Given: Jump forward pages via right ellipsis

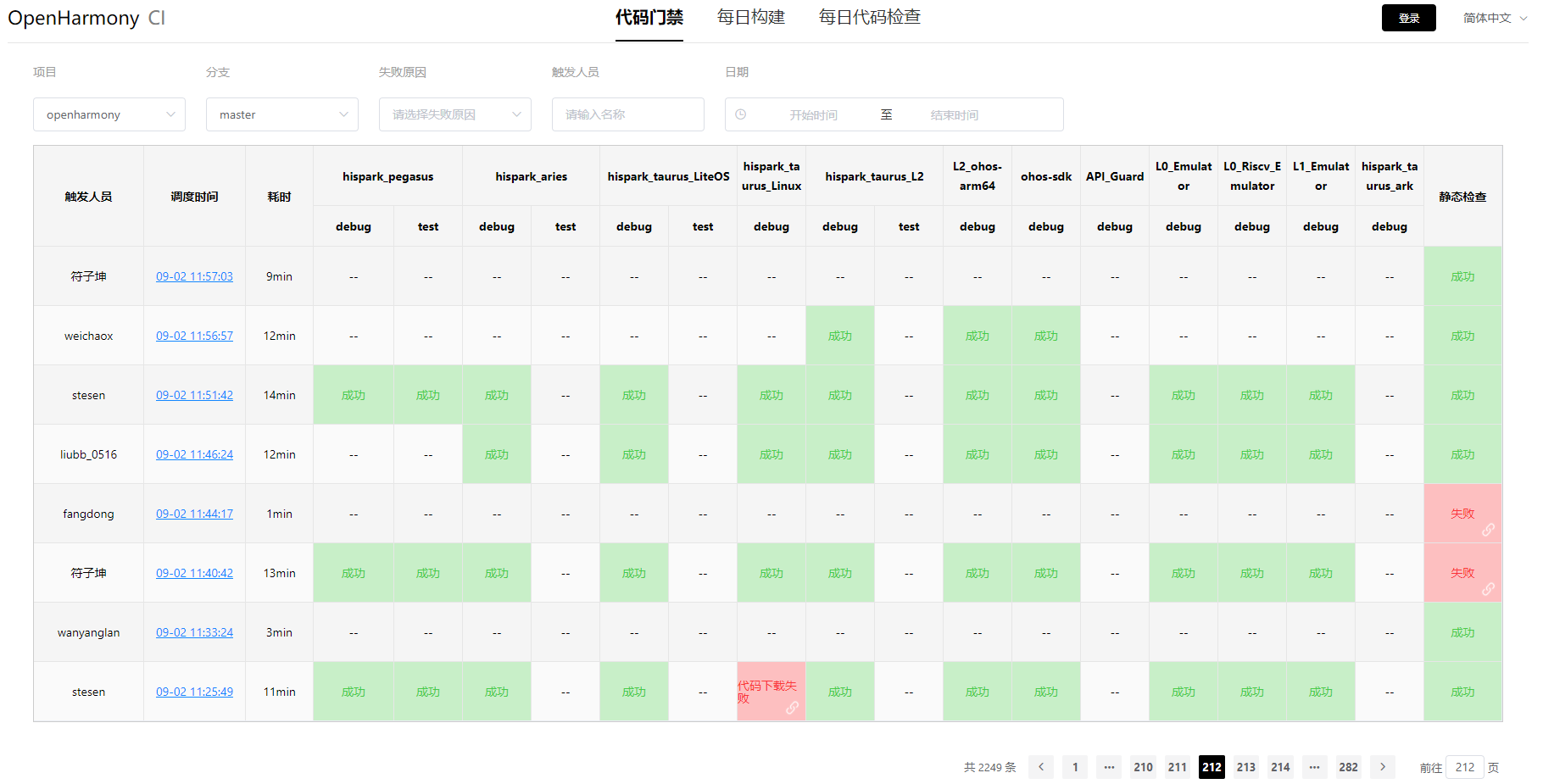Looking at the screenshot, I should click(x=1314, y=767).
